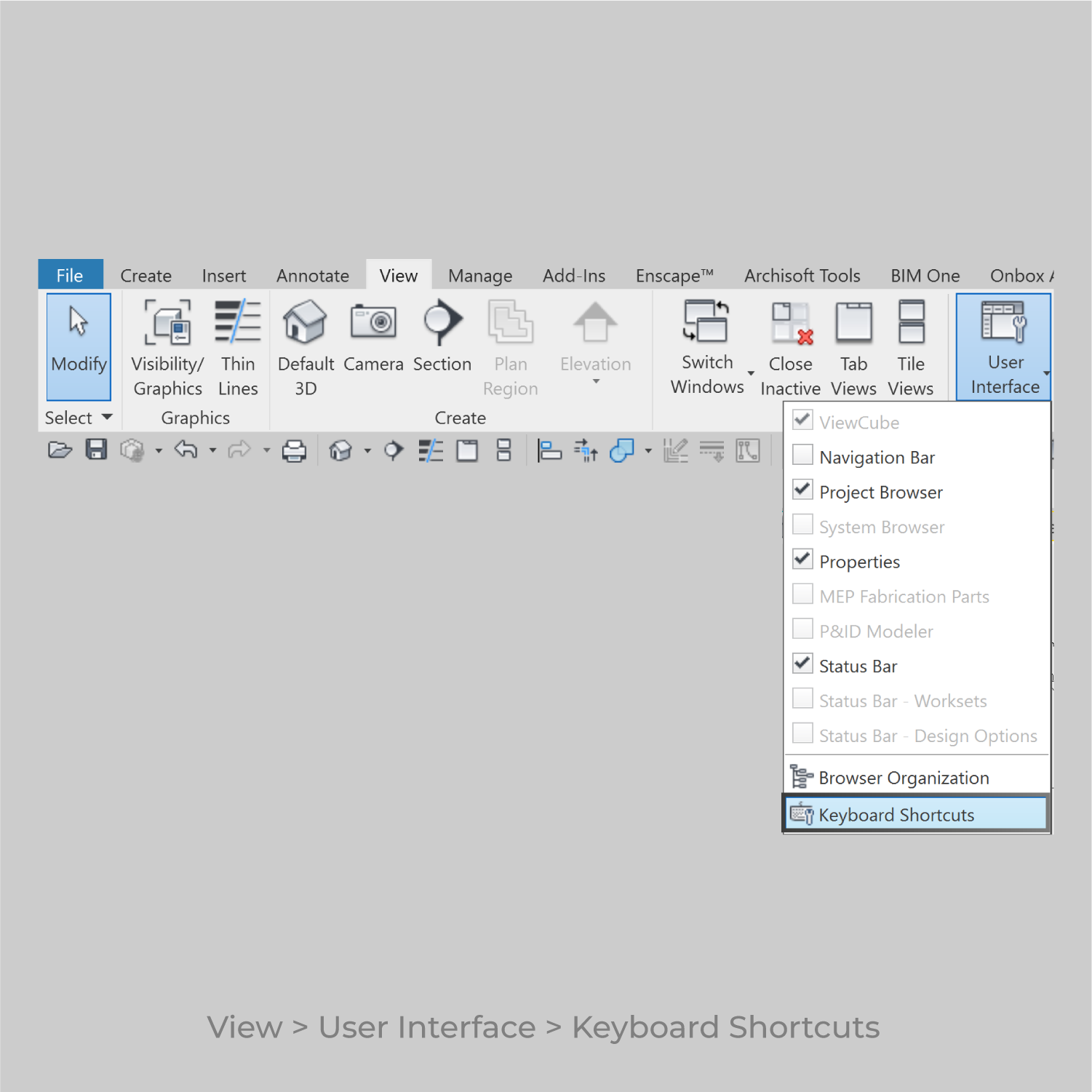1092x1092 pixels.
Task: Print from the Quick Access Toolbar
Action: point(294,450)
